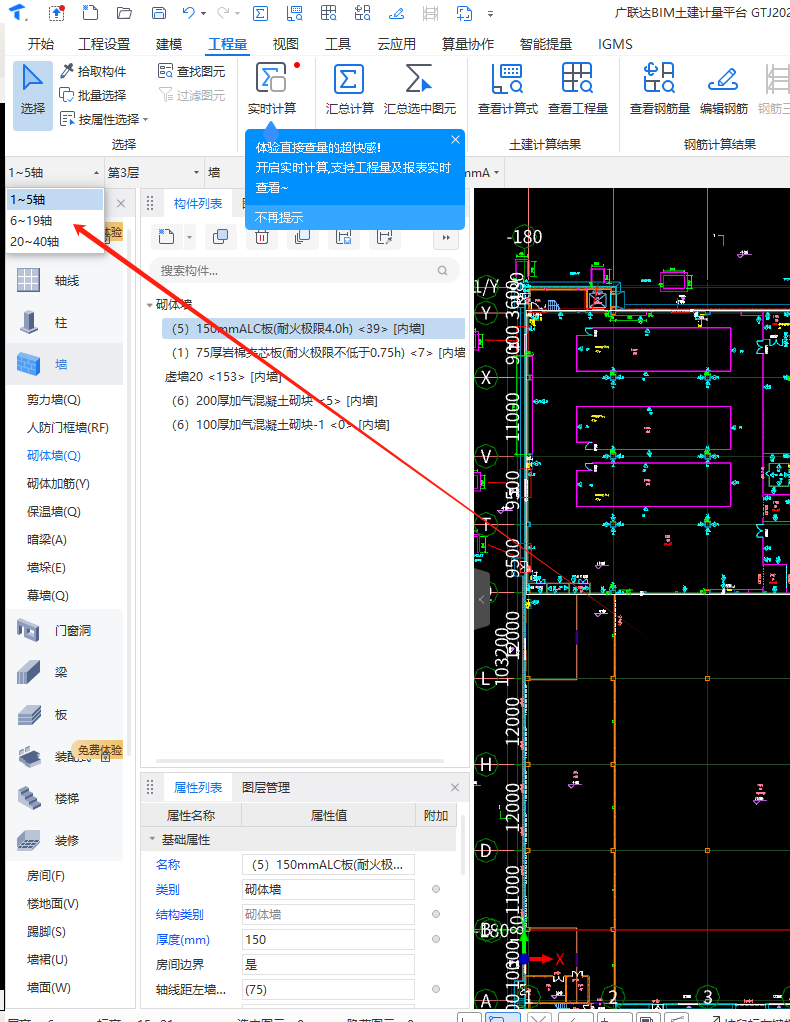Screen dimensions: 790x1022
Task: Click 拾取构件 tool
Action: [93, 72]
